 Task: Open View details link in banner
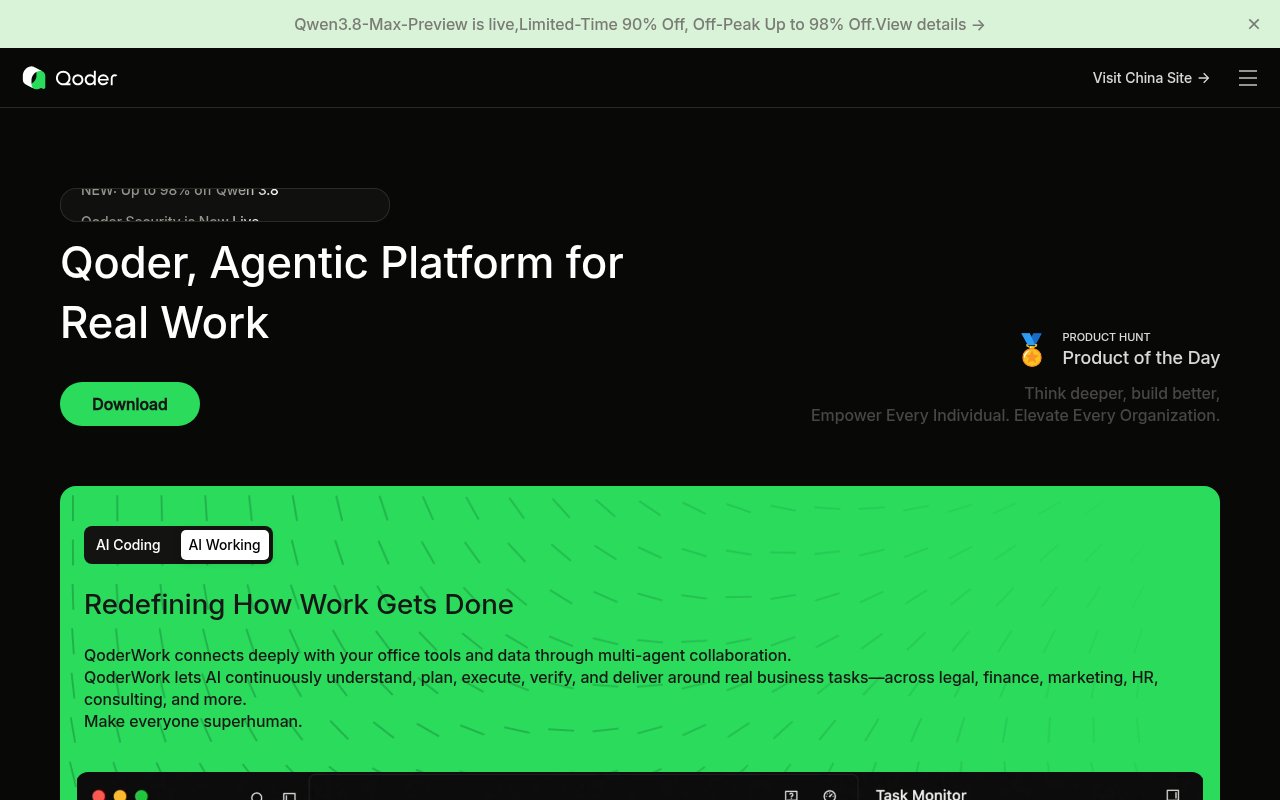coord(930,24)
